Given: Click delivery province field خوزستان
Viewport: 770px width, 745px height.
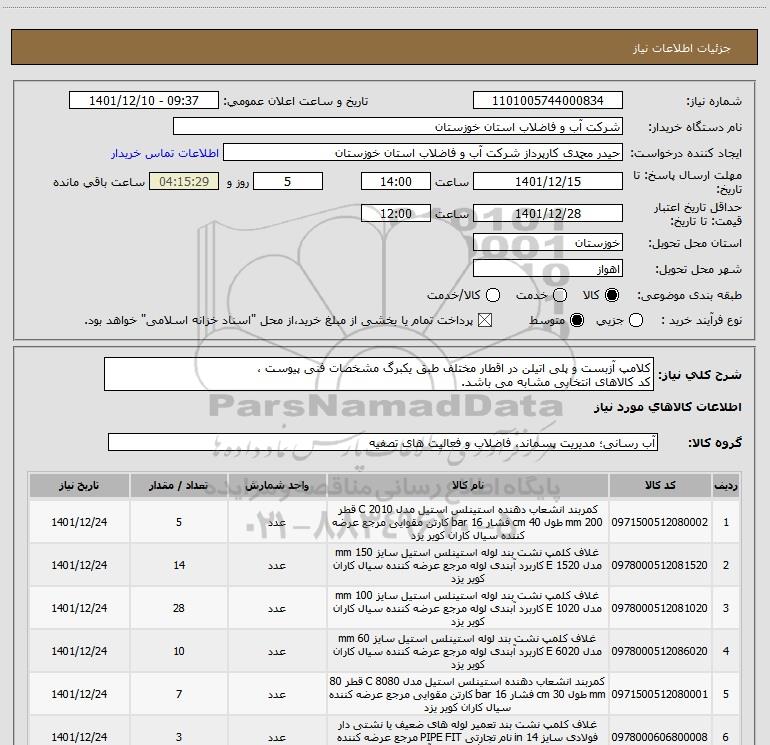Looking at the screenshot, I should (x=548, y=243).
